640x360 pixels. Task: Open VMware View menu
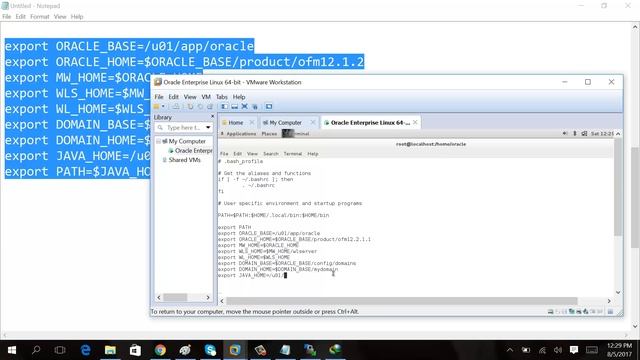(190, 97)
